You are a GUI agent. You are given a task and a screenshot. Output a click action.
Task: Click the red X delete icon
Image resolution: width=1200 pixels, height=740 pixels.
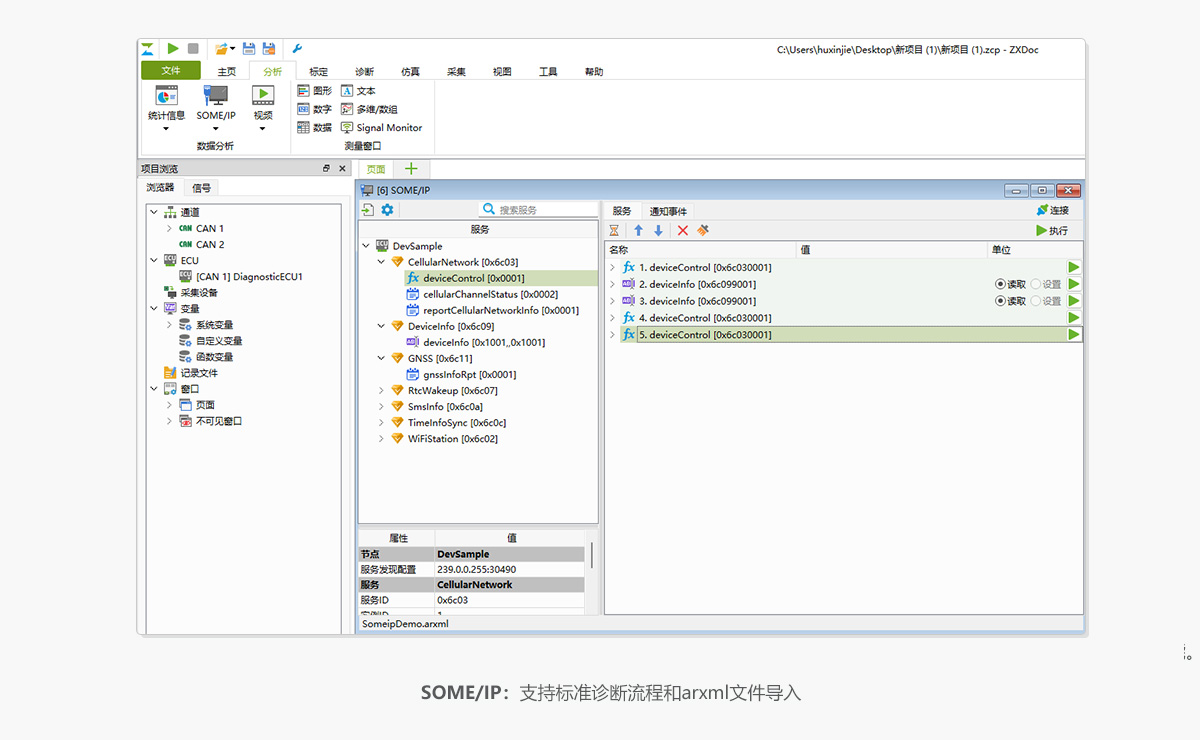(683, 230)
